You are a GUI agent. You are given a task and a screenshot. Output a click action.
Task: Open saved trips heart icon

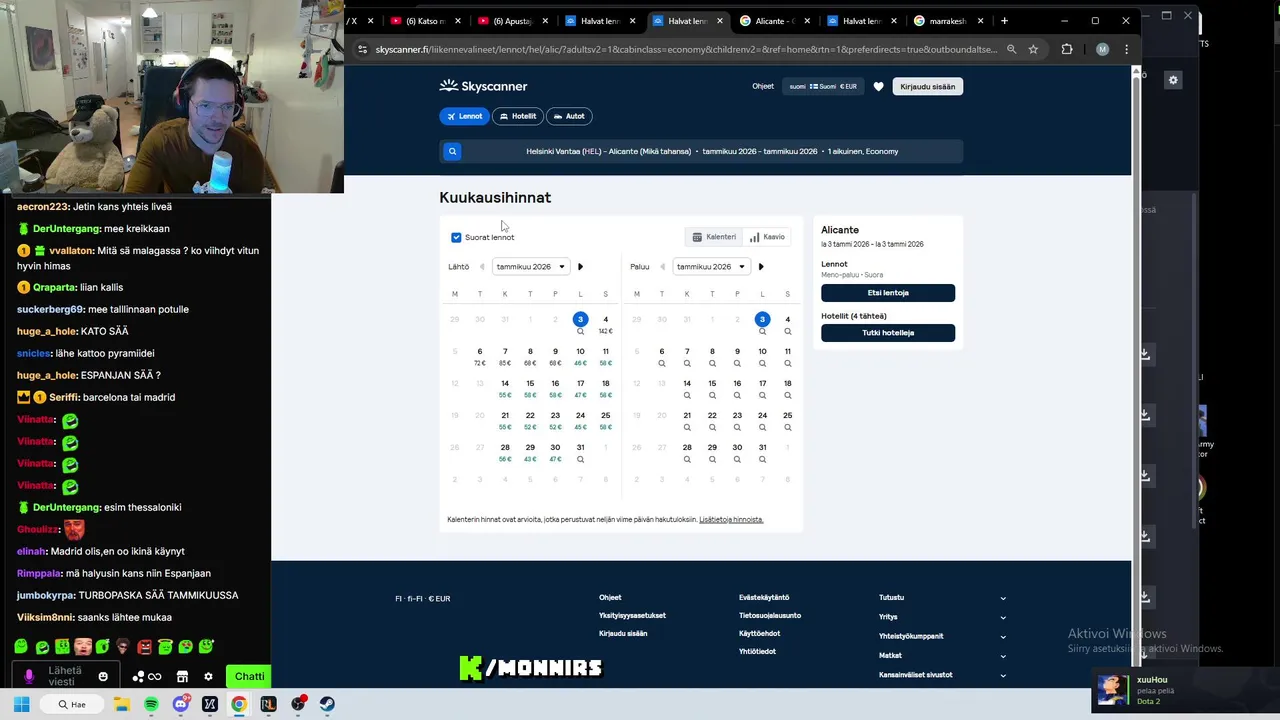[878, 87]
